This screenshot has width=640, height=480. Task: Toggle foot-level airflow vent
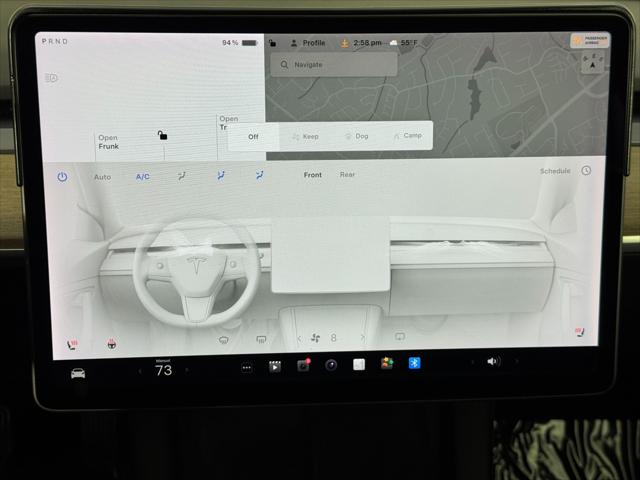(260, 175)
